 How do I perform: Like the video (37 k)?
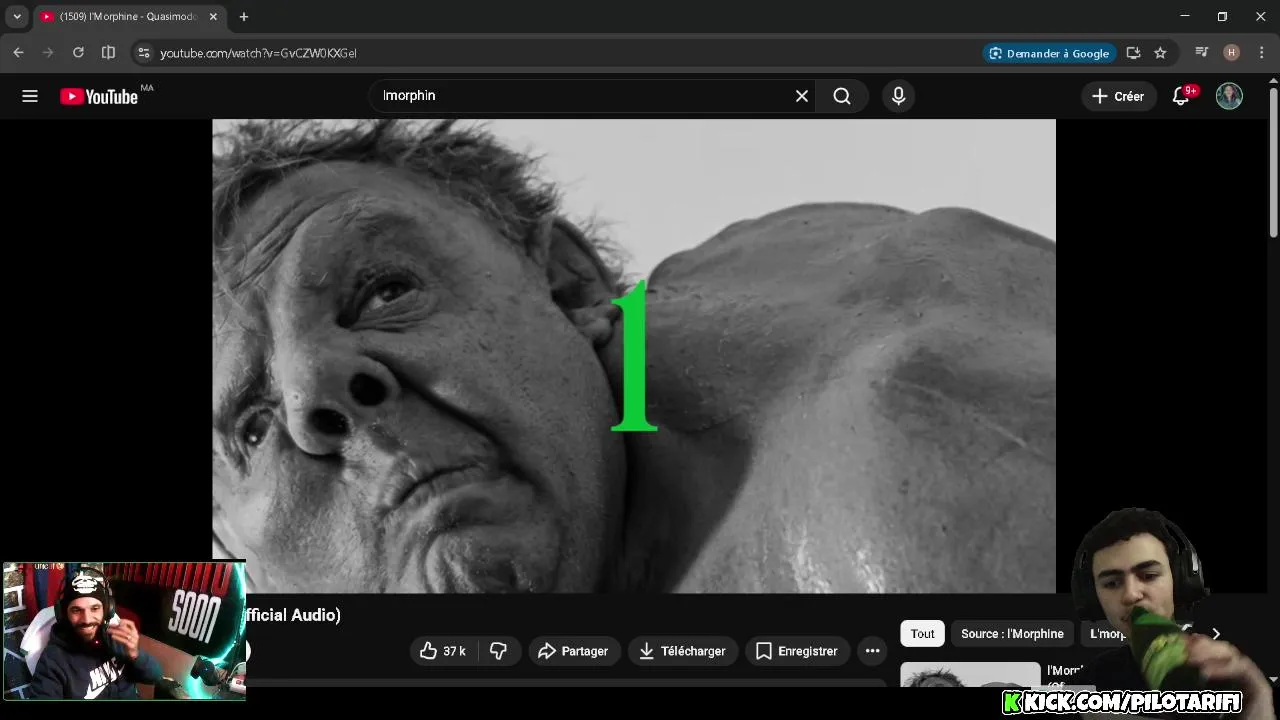click(443, 651)
